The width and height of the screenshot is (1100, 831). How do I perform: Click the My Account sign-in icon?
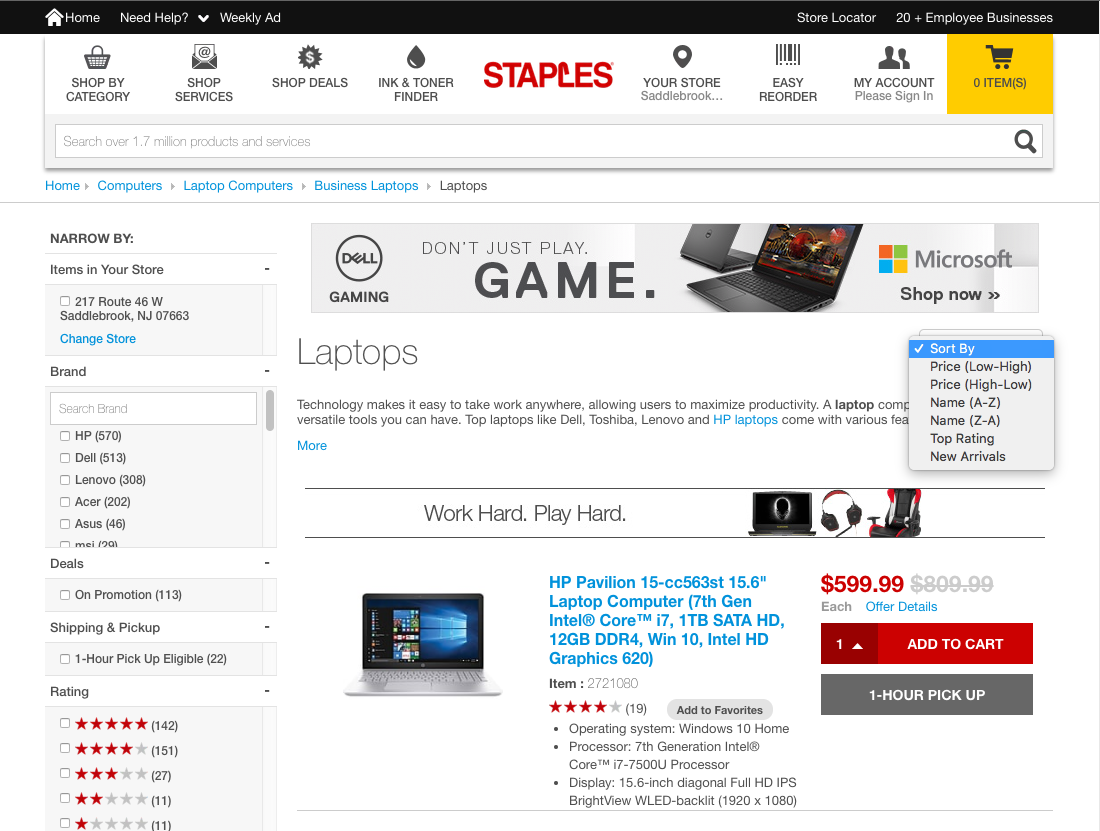point(893,59)
